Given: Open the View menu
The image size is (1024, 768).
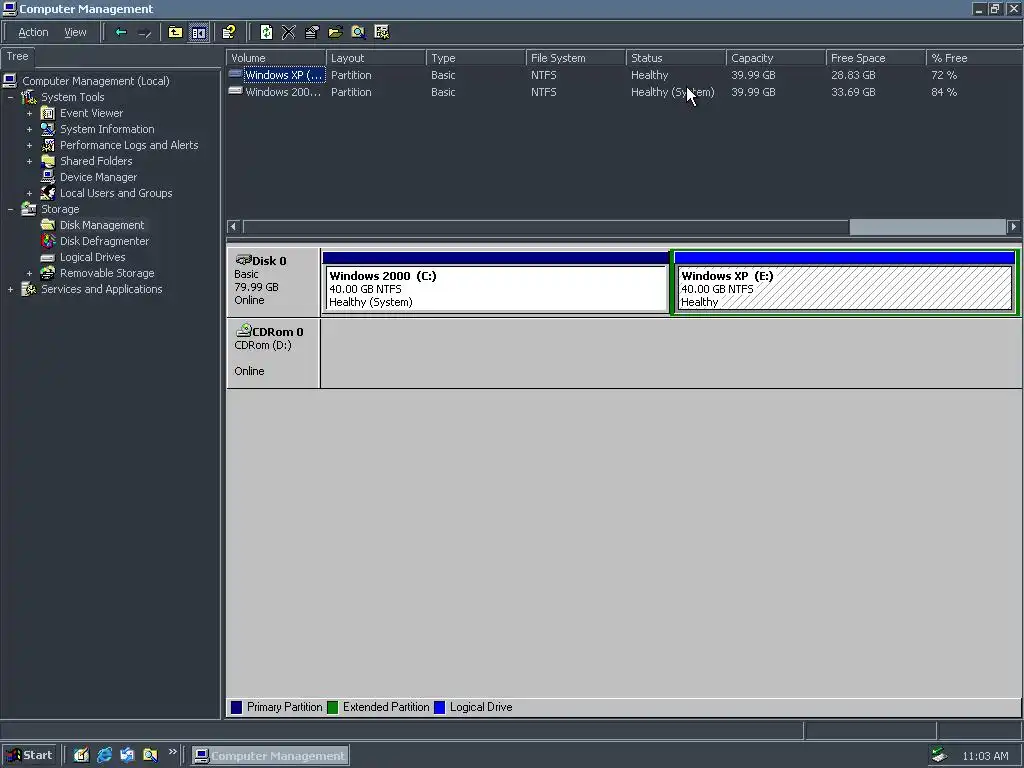Looking at the screenshot, I should click(x=75, y=32).
